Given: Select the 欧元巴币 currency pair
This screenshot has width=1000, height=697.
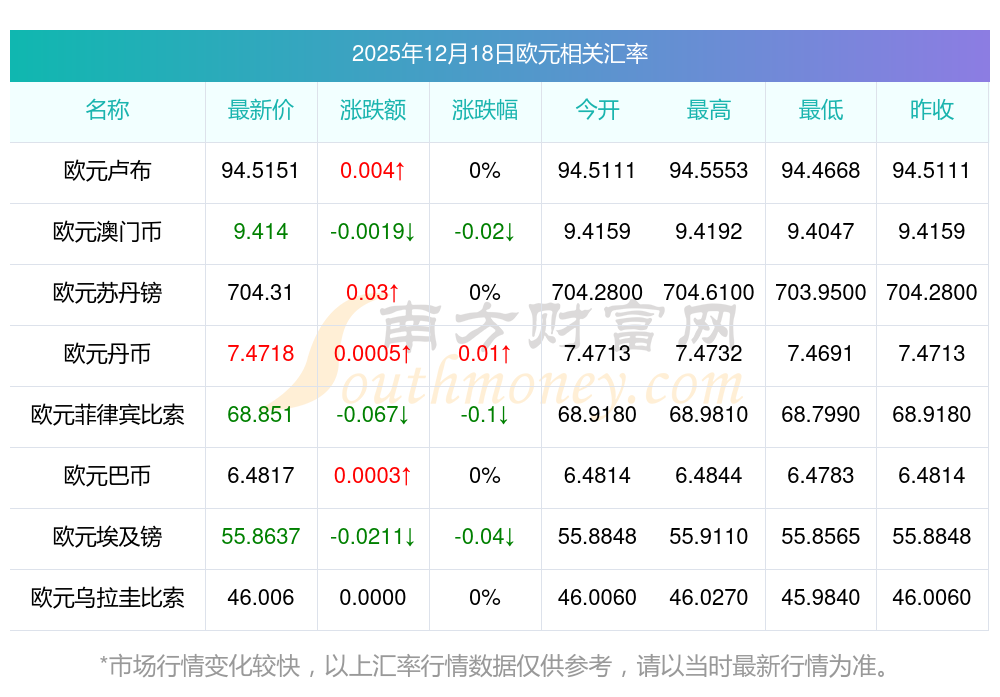Looking at the screenshot, I should tap(107, 476).
